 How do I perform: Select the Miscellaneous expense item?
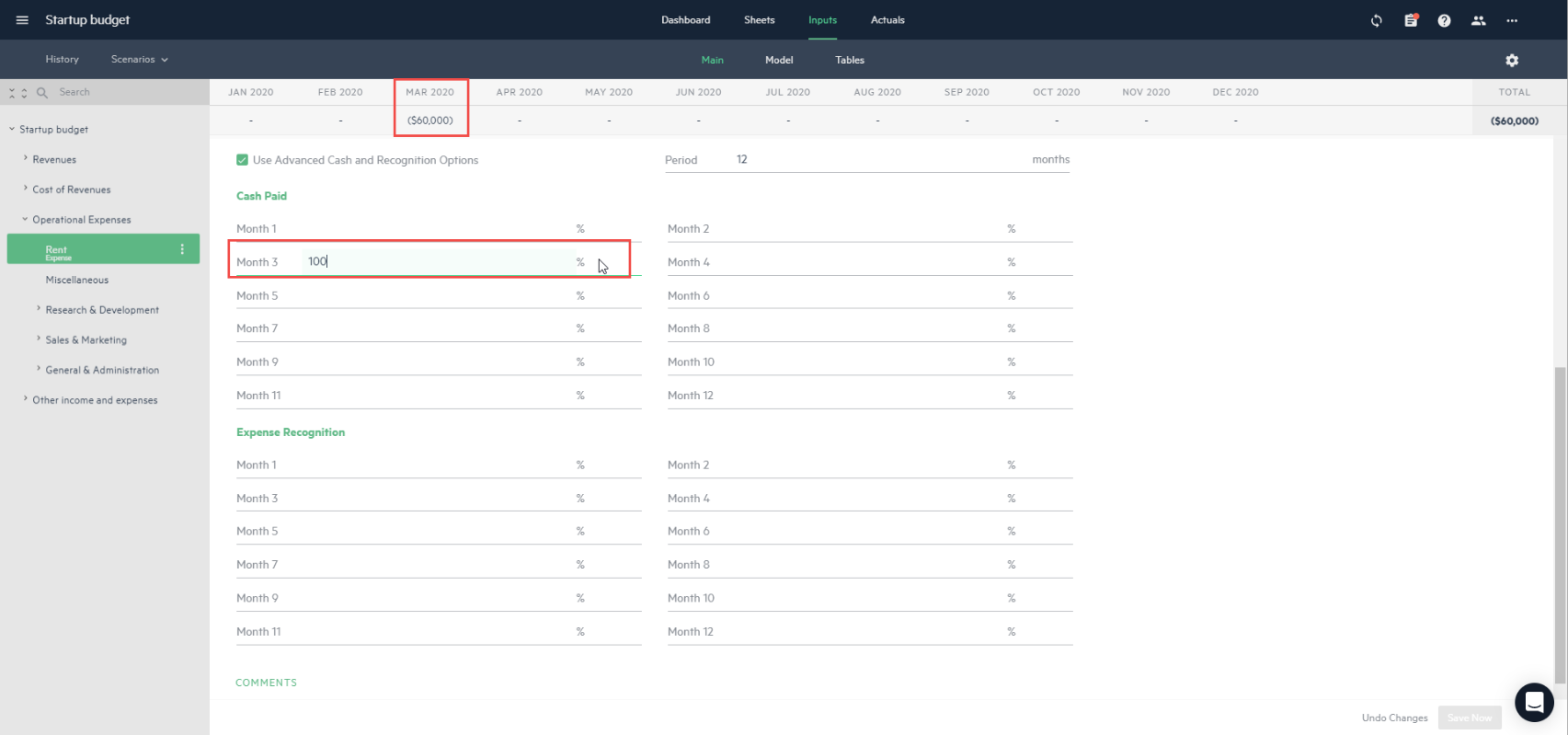[x=77, y=280]
